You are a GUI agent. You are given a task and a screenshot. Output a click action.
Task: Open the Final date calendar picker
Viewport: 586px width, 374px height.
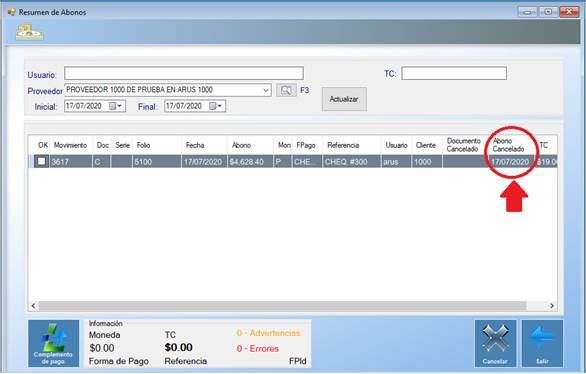(x=216, y=106)
